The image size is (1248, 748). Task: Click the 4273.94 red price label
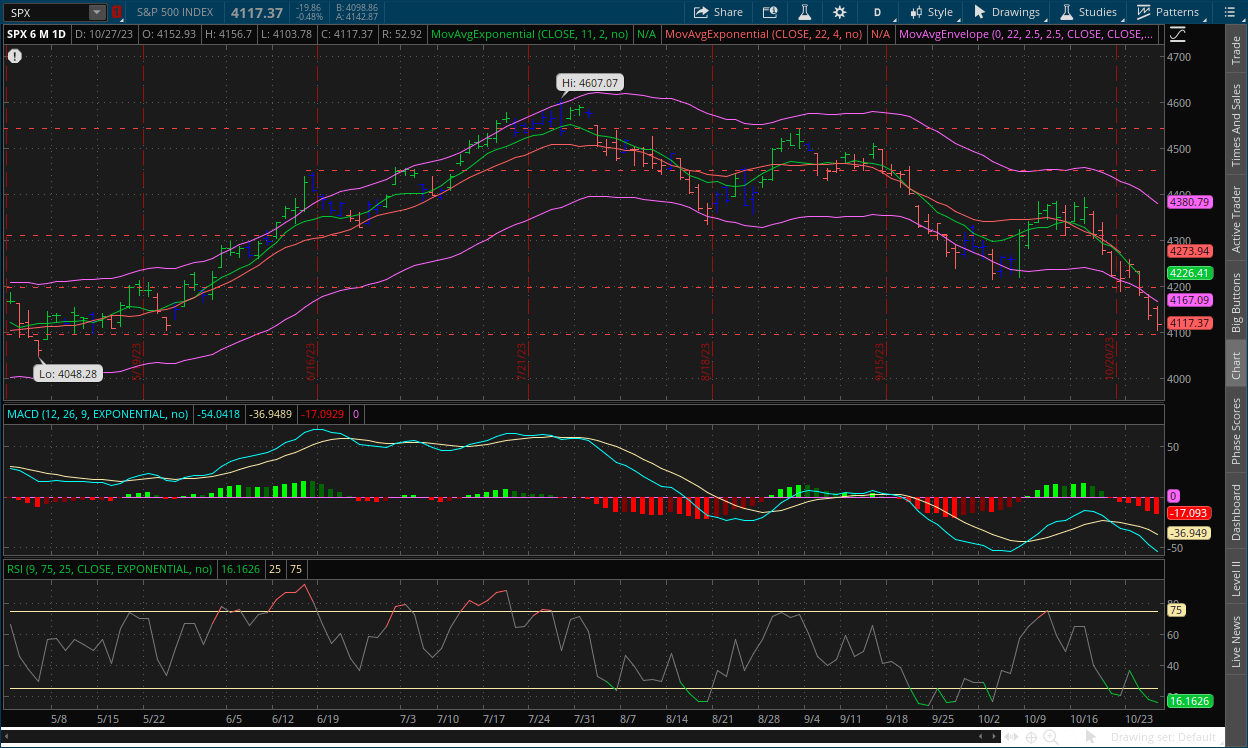[1189, 251]
